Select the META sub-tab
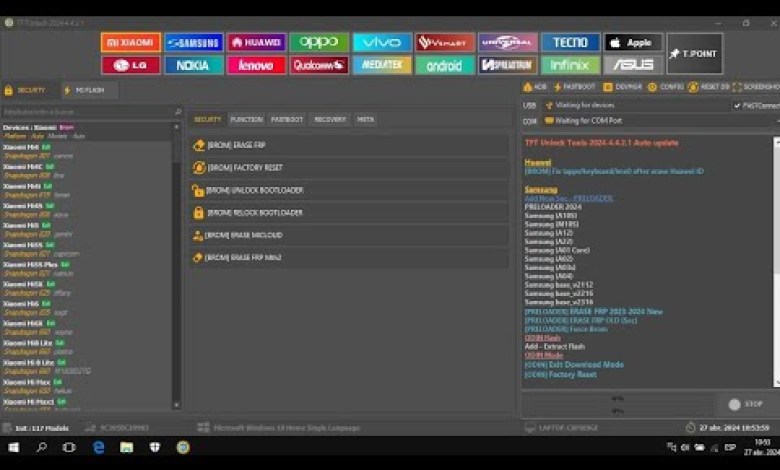The width and height of the screenshot is (780, 470). pos(366,120)
